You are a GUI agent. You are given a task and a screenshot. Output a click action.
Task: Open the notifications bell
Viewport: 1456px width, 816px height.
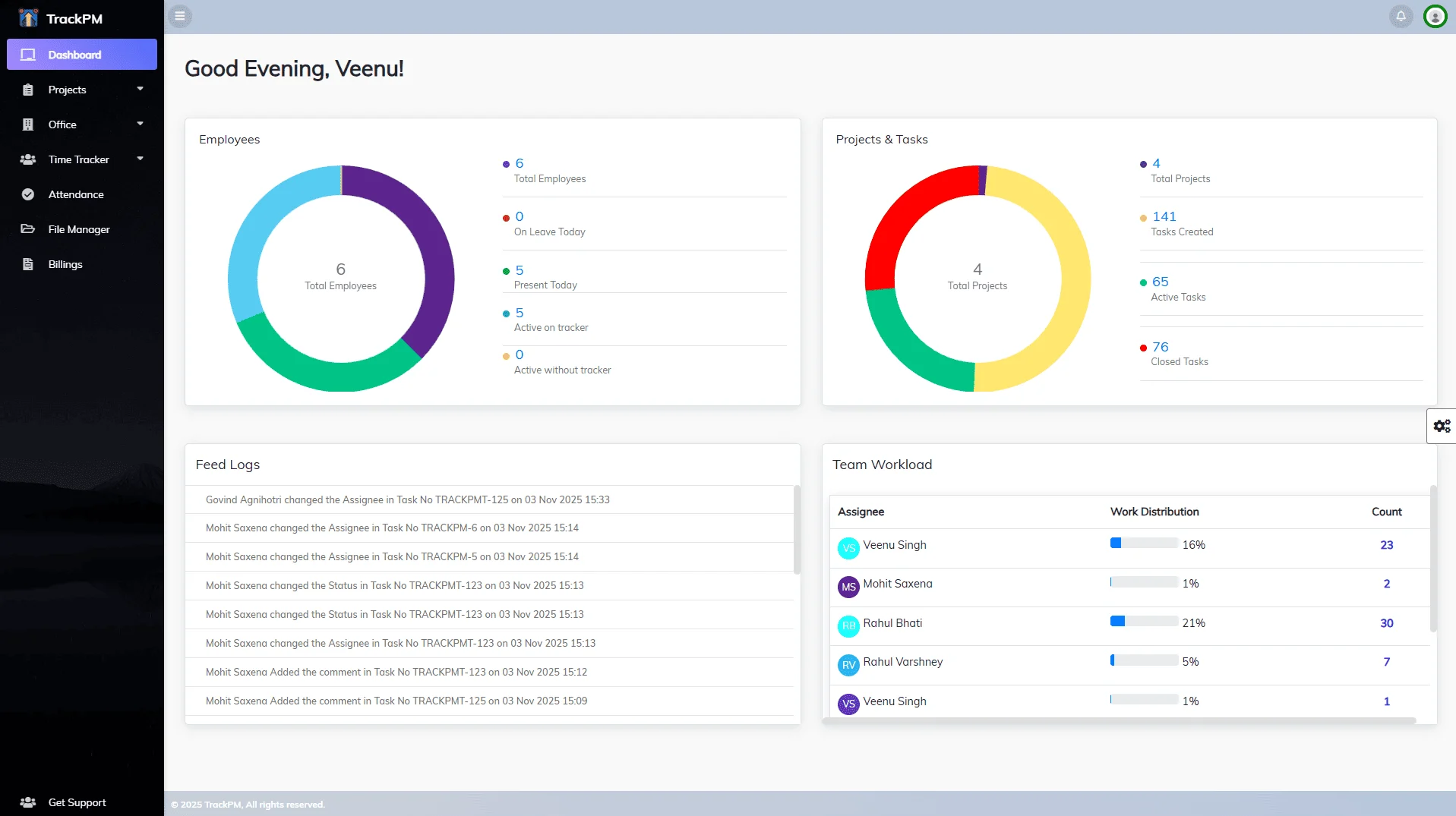[1401, 16]
